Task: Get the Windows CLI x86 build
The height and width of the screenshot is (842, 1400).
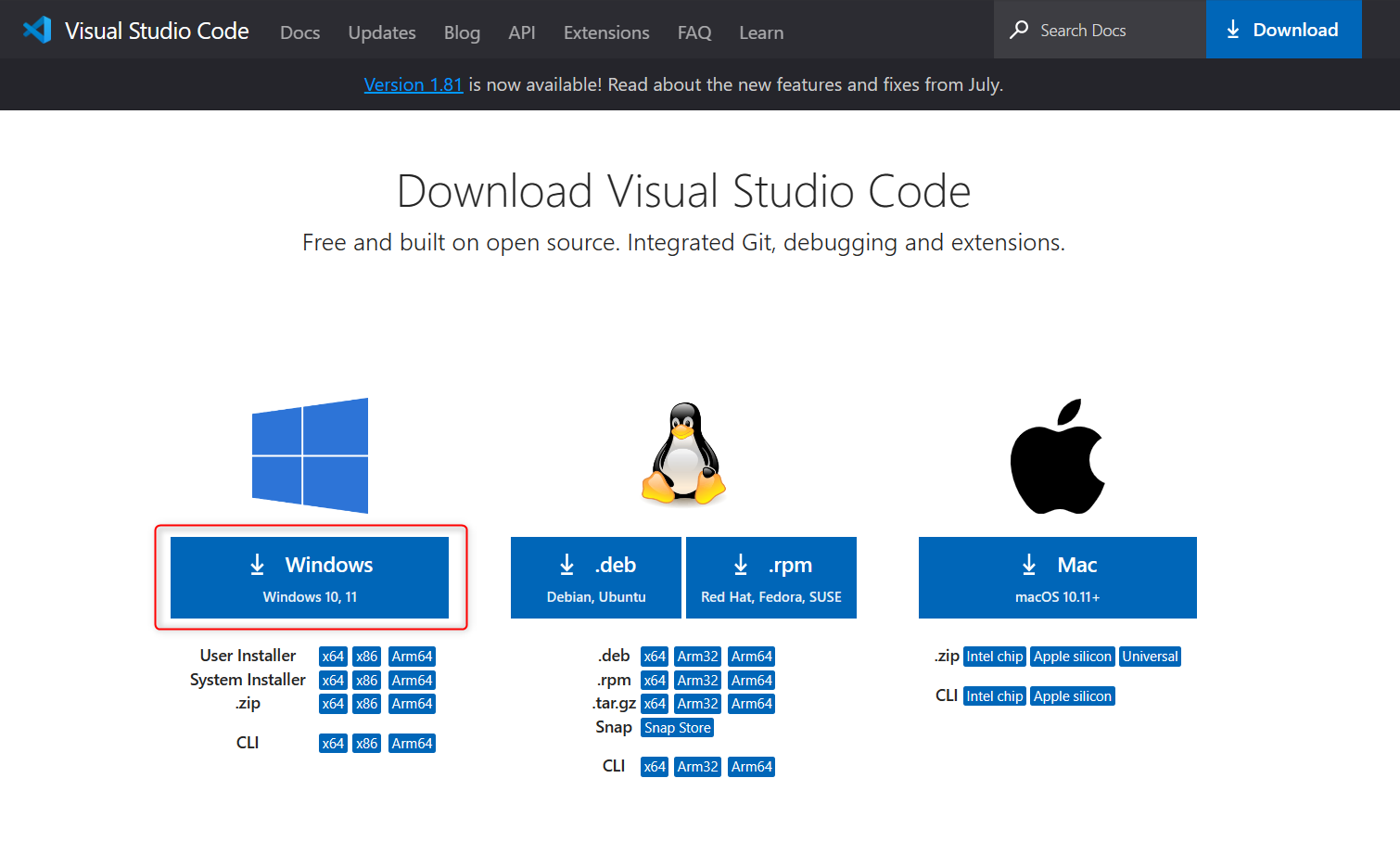Action: (367, 744)
